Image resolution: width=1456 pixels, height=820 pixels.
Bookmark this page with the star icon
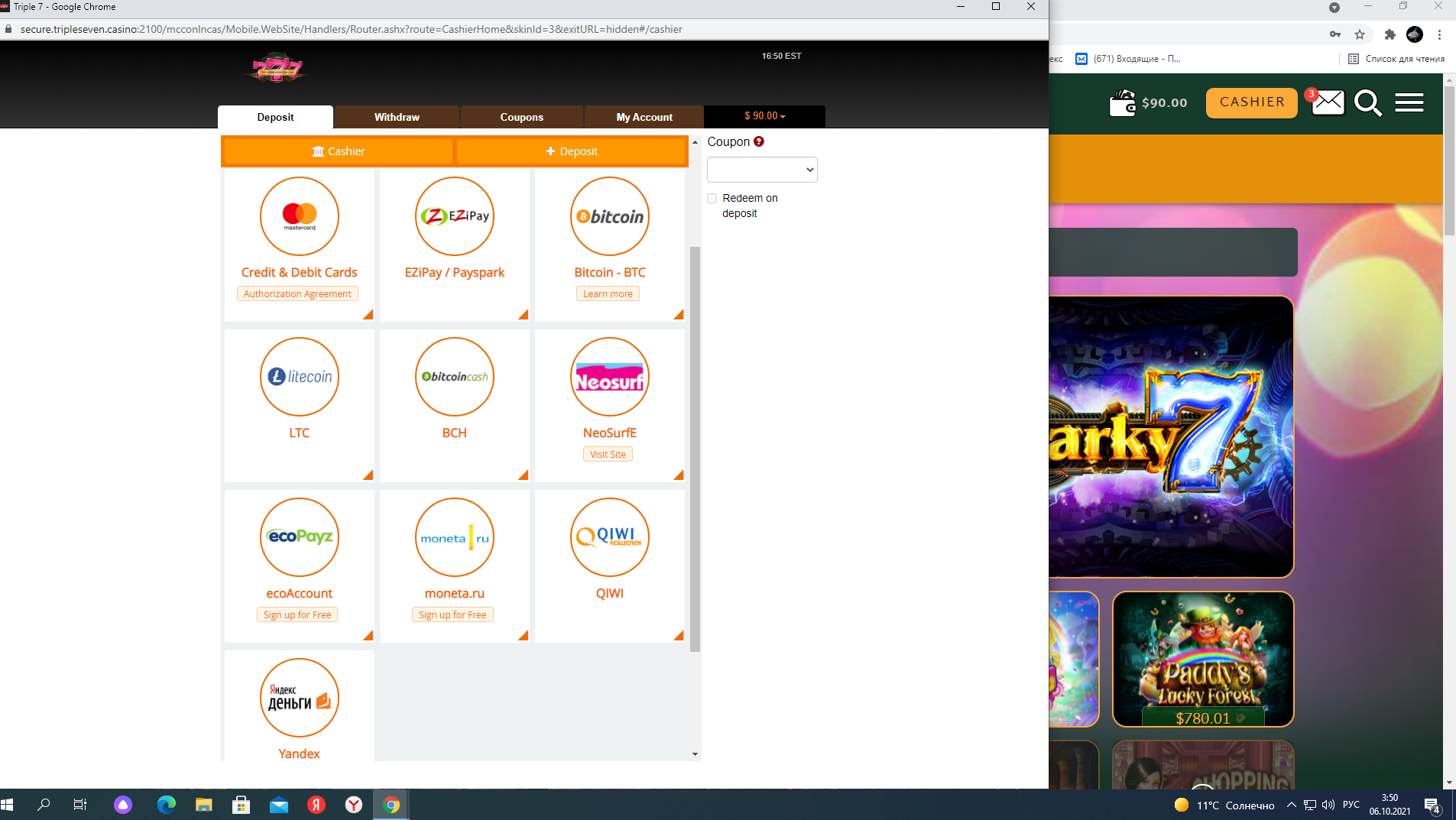coord(1360,34)
